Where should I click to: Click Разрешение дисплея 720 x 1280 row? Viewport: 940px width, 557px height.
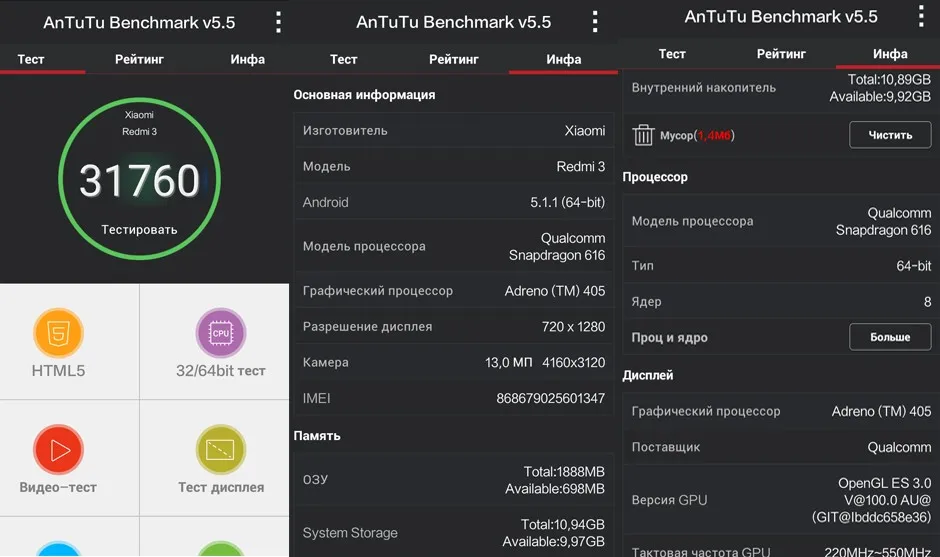(454, 327)
